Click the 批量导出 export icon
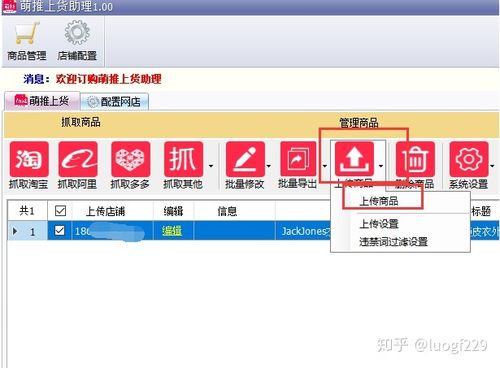Screen dimensions: 500x368 point(298,159)
